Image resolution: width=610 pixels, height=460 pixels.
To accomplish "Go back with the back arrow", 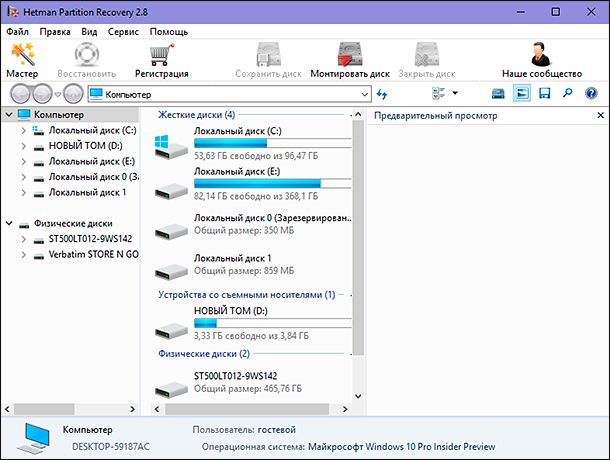I will [20, 94].
